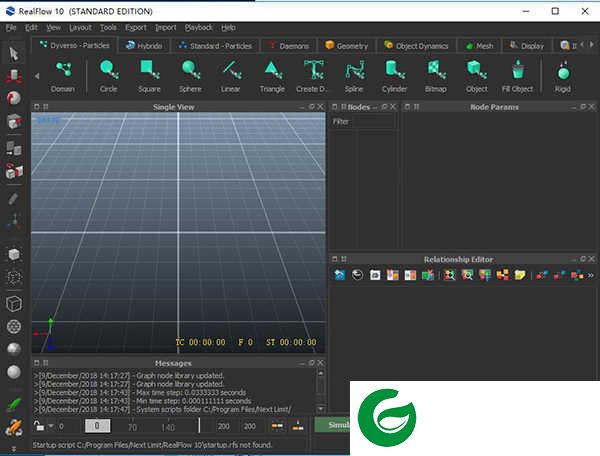Click the Create D... text emitter icon
The image size is (600, 456).
(x=313, y=76)
